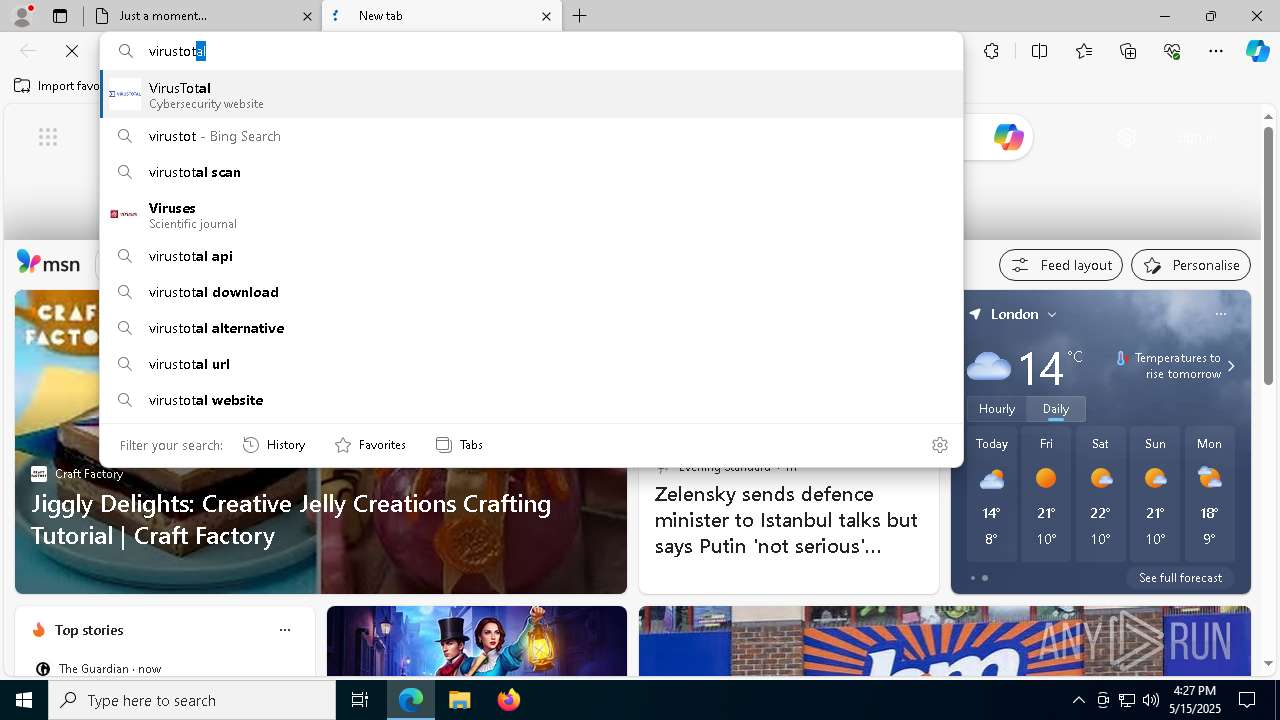Screen dimensions: 1280x720
Task: Select the Viruses scientific journal suggestion
Action: [x=531, y=214]
